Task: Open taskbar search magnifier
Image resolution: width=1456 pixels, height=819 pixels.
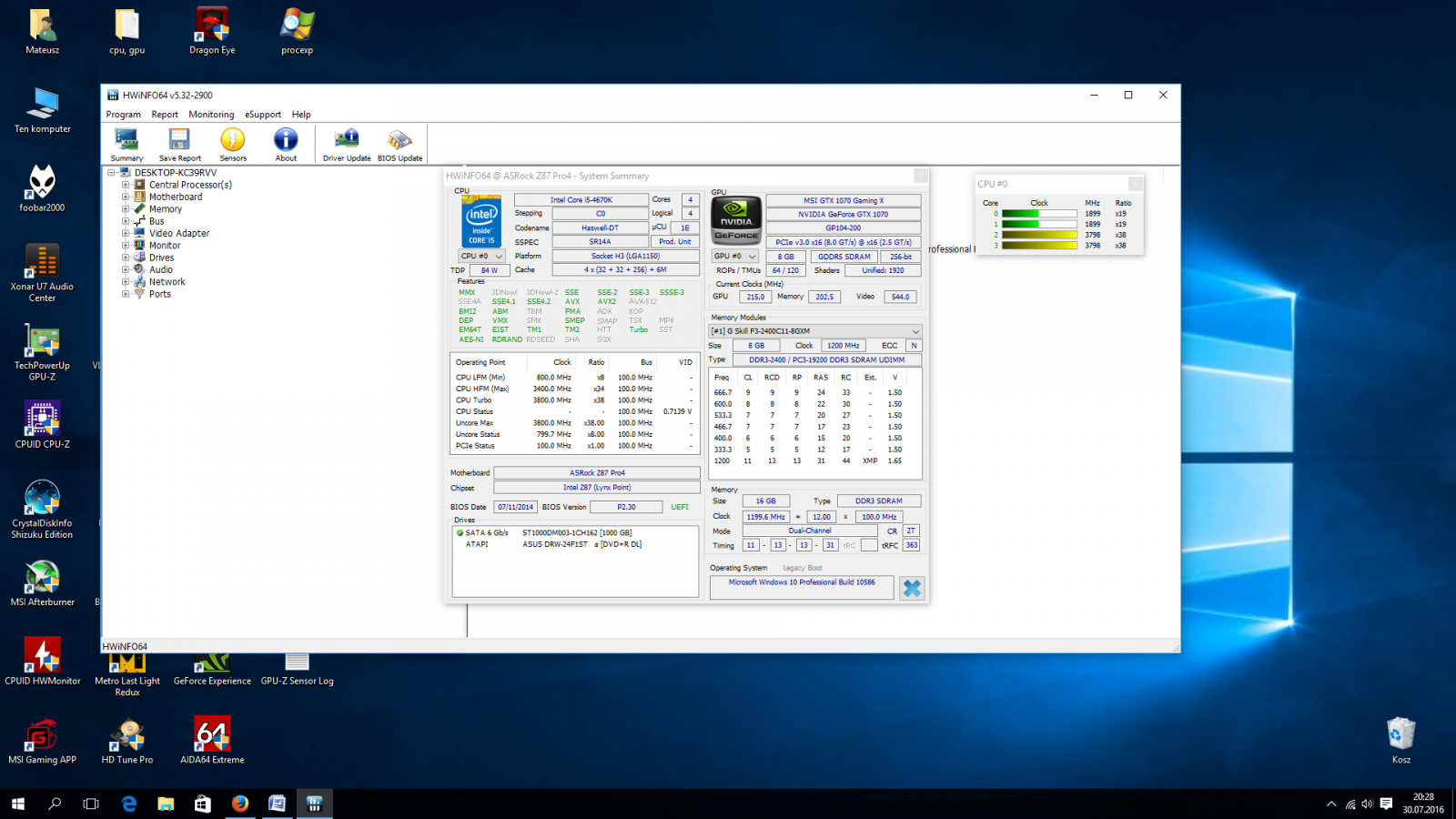Action: point(55,804)
